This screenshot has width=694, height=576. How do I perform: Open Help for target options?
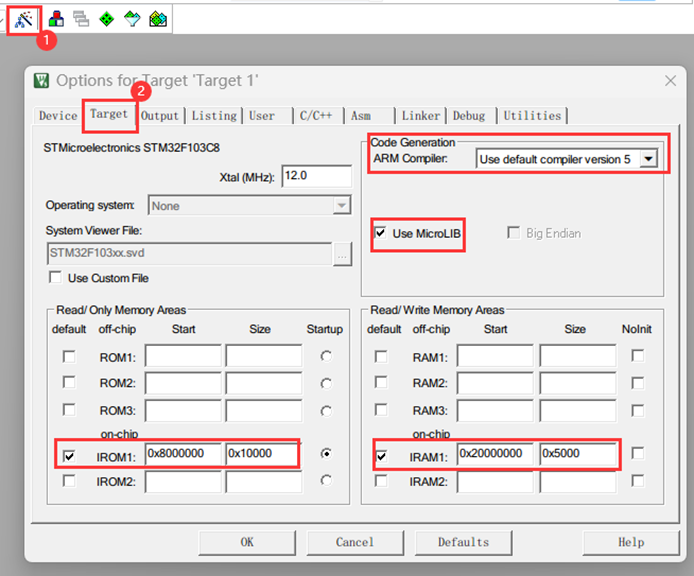[x=631, y=542]
